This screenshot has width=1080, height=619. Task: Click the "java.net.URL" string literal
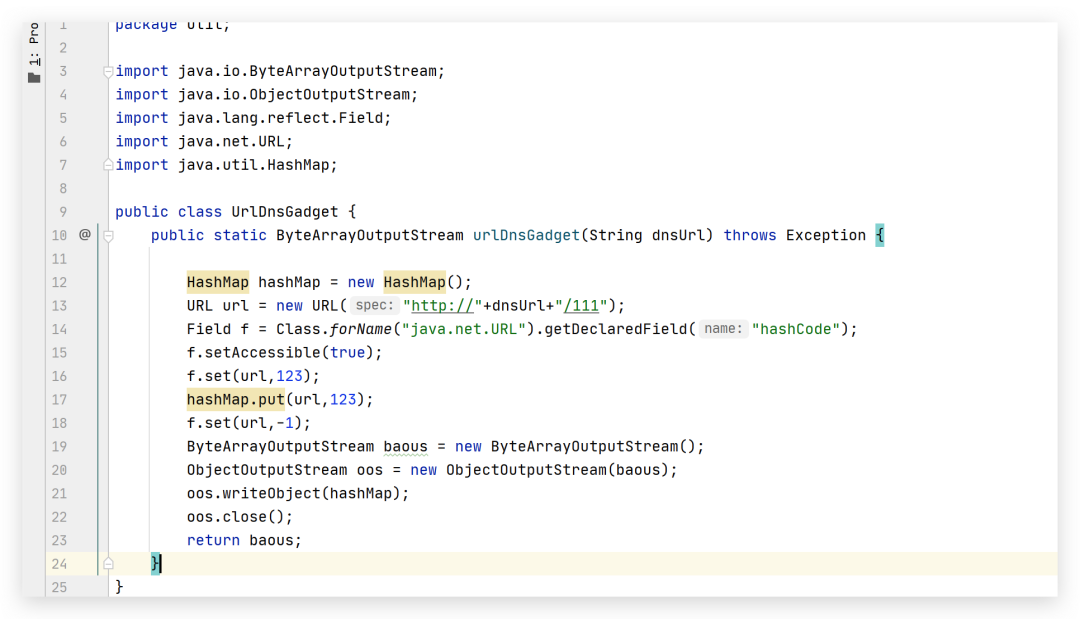tap(464, 329)
